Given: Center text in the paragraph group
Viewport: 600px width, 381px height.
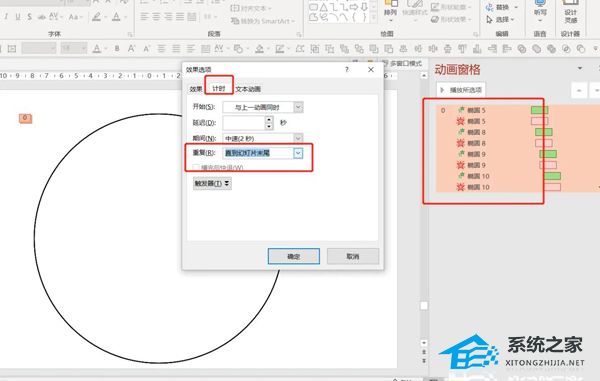Looking at the screenshot, I should coord(157,17).
